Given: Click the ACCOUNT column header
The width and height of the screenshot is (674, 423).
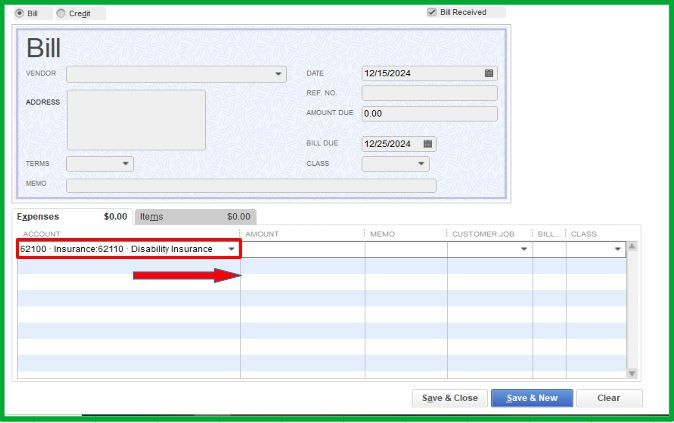Looking at the screenshot, I should coord(42,234).
